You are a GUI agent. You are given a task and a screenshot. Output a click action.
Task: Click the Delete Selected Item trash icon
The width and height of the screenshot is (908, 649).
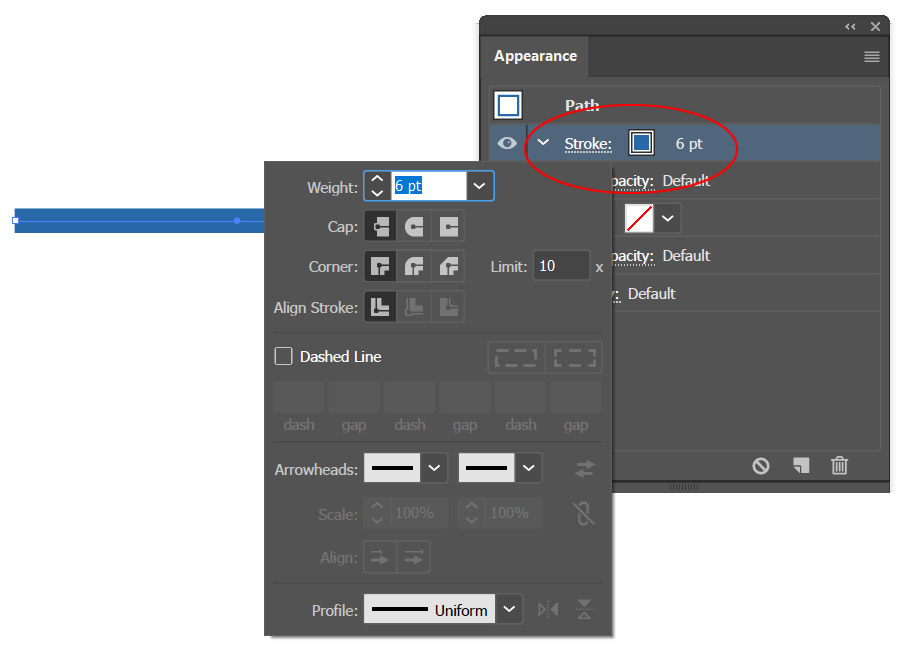[x=840, y=465]
